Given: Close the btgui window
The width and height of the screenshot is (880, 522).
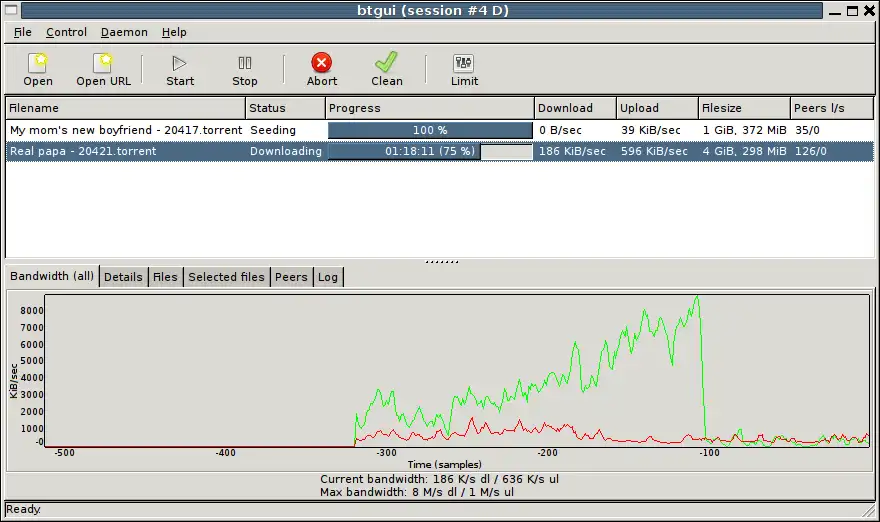Looking at the screenshot, I should coord(869,11).
